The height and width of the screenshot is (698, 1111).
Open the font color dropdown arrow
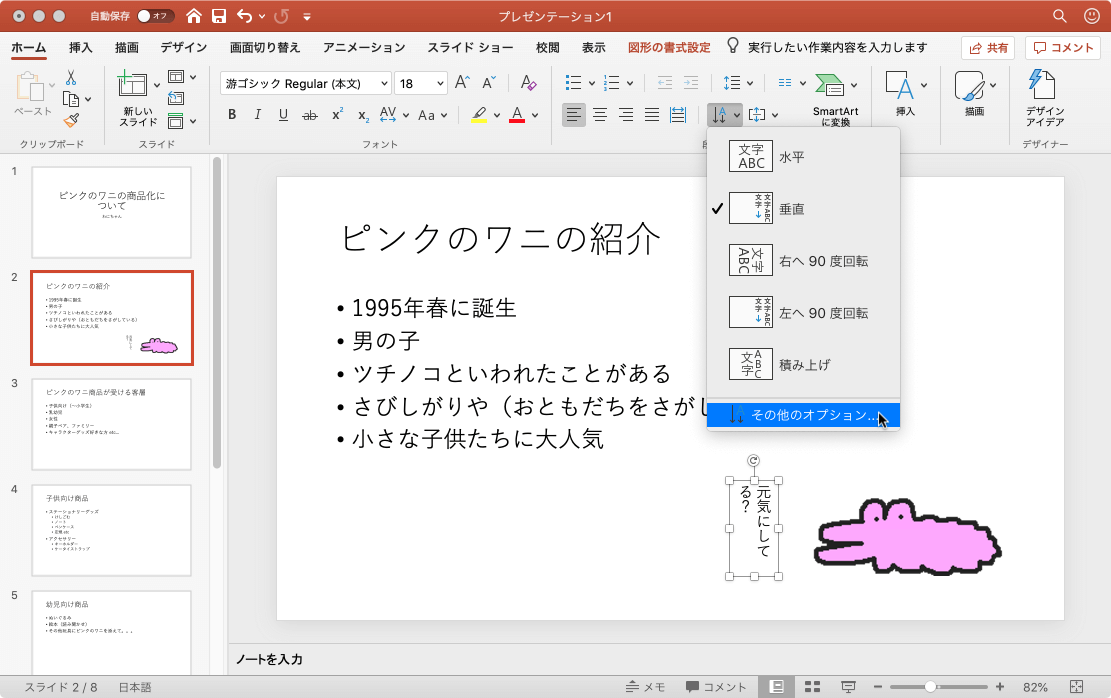click(x=535, y=115)
